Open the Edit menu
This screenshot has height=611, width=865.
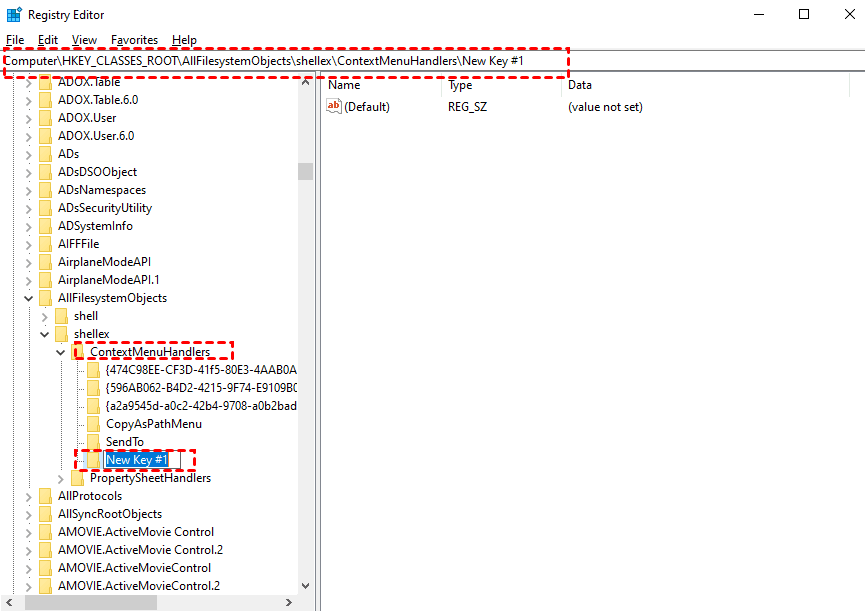tap(46, 40)
